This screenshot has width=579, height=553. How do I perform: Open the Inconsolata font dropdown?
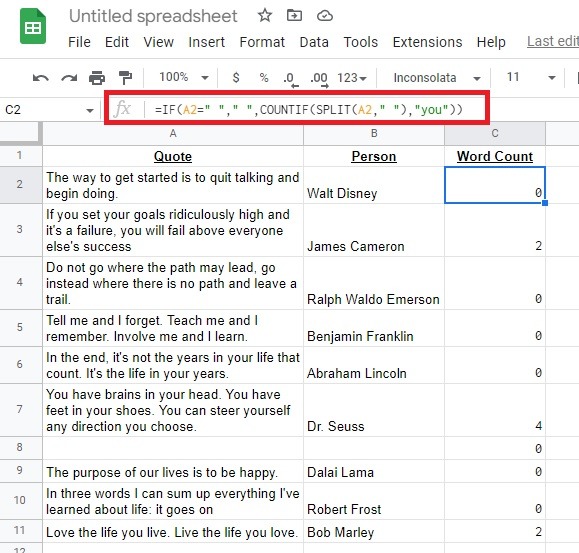coord(436,78)
